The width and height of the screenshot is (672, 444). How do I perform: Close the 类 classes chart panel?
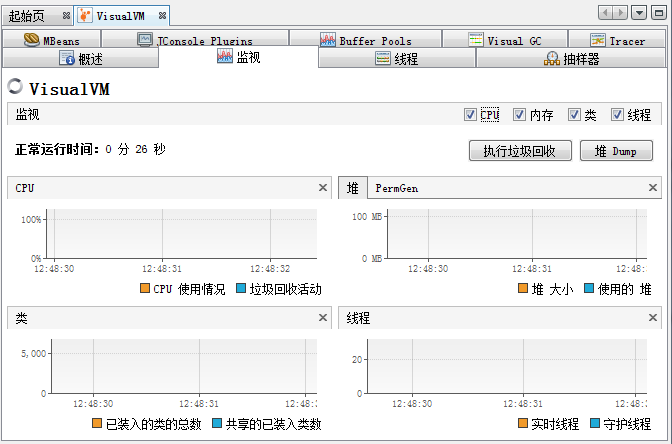pos(323,318)
